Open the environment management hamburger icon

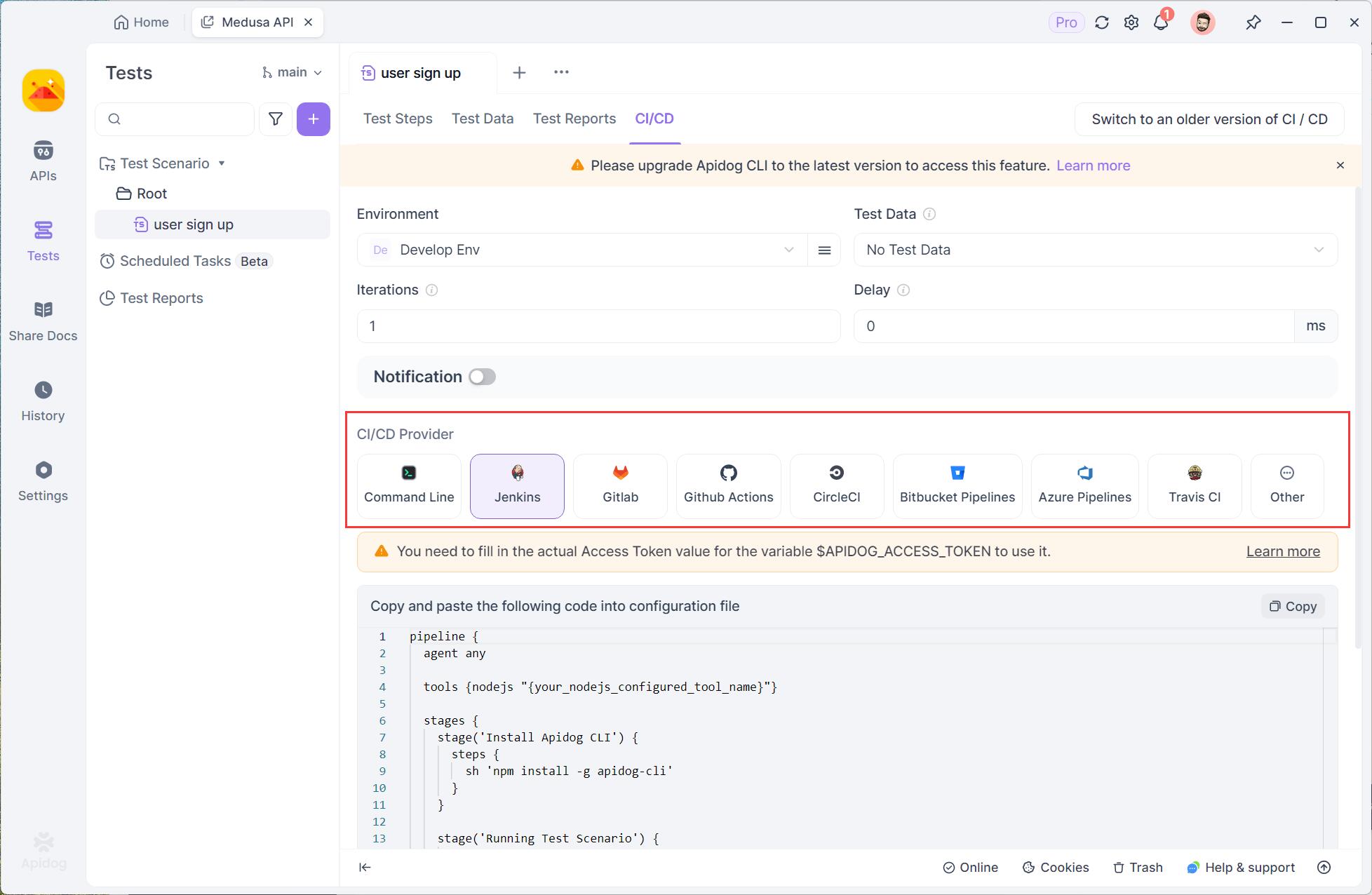click(x=824, y=250)
